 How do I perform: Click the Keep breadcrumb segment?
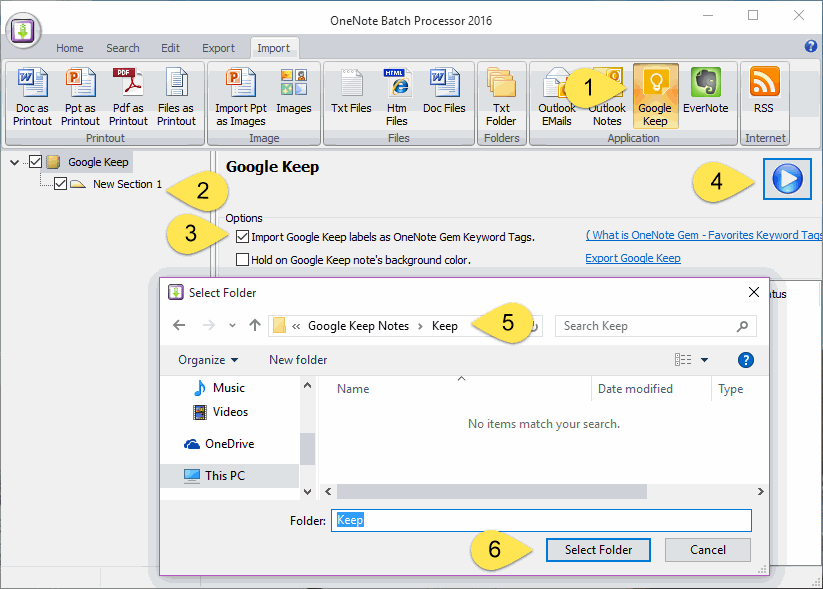coord(445,326)
